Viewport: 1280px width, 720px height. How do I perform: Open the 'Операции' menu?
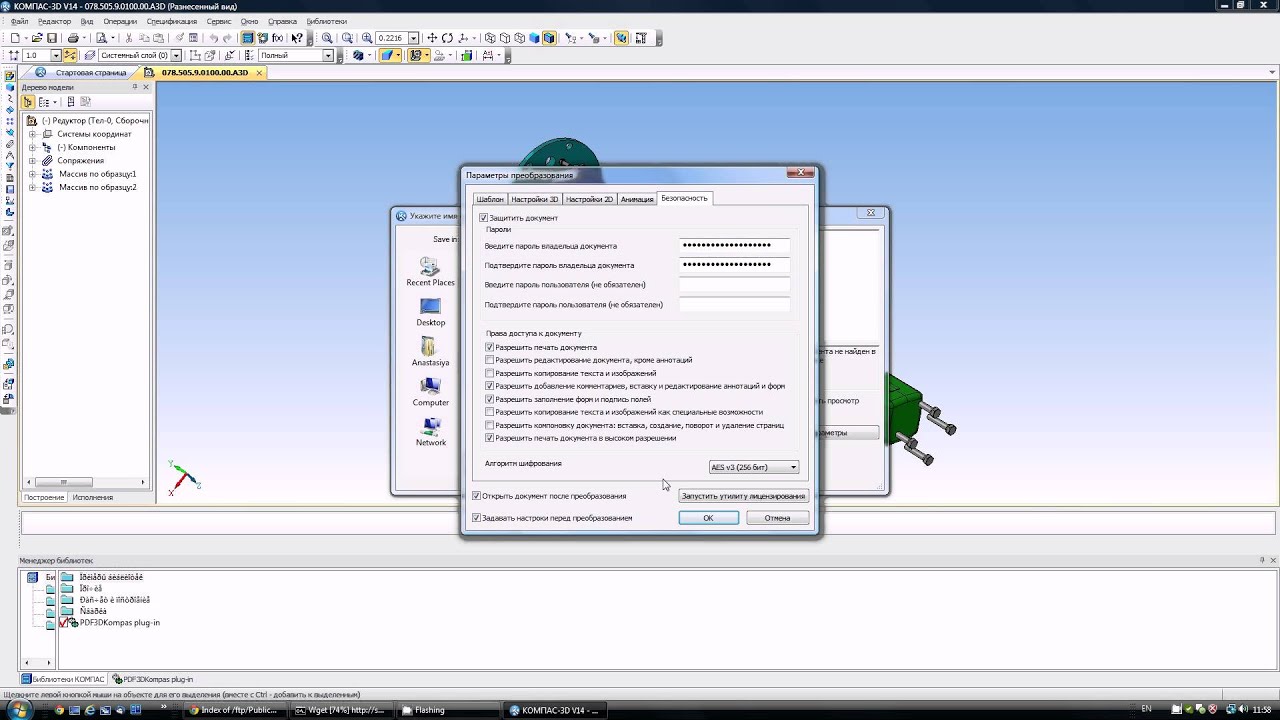tap(120, 21)
